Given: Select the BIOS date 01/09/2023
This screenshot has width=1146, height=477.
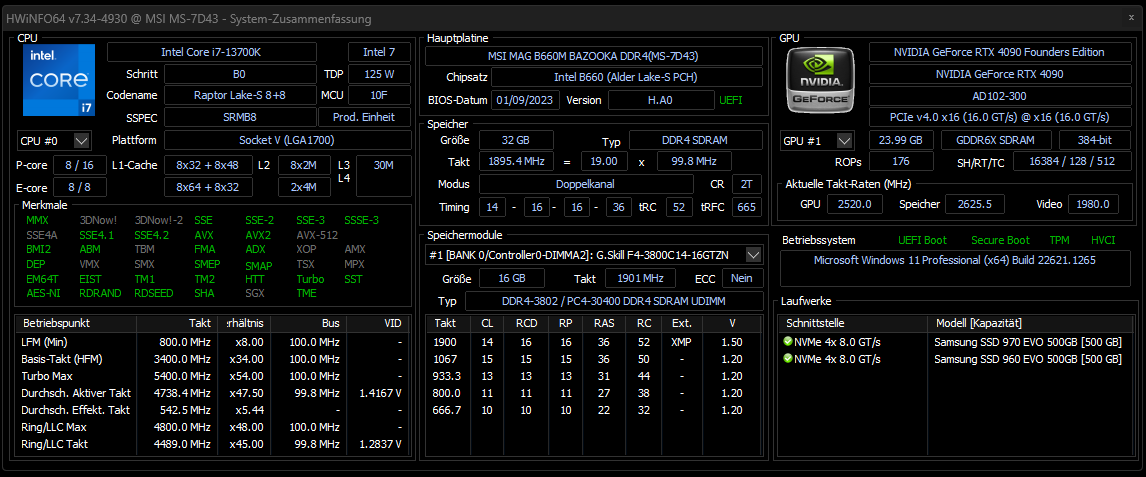Looking at the screenshot, I should (525, 100).
